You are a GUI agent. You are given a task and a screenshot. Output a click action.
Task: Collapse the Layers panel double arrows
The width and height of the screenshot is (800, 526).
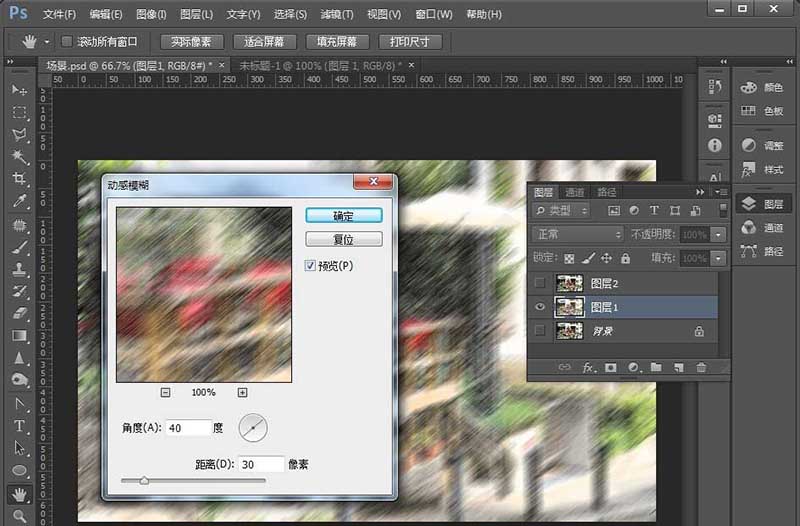700,192
